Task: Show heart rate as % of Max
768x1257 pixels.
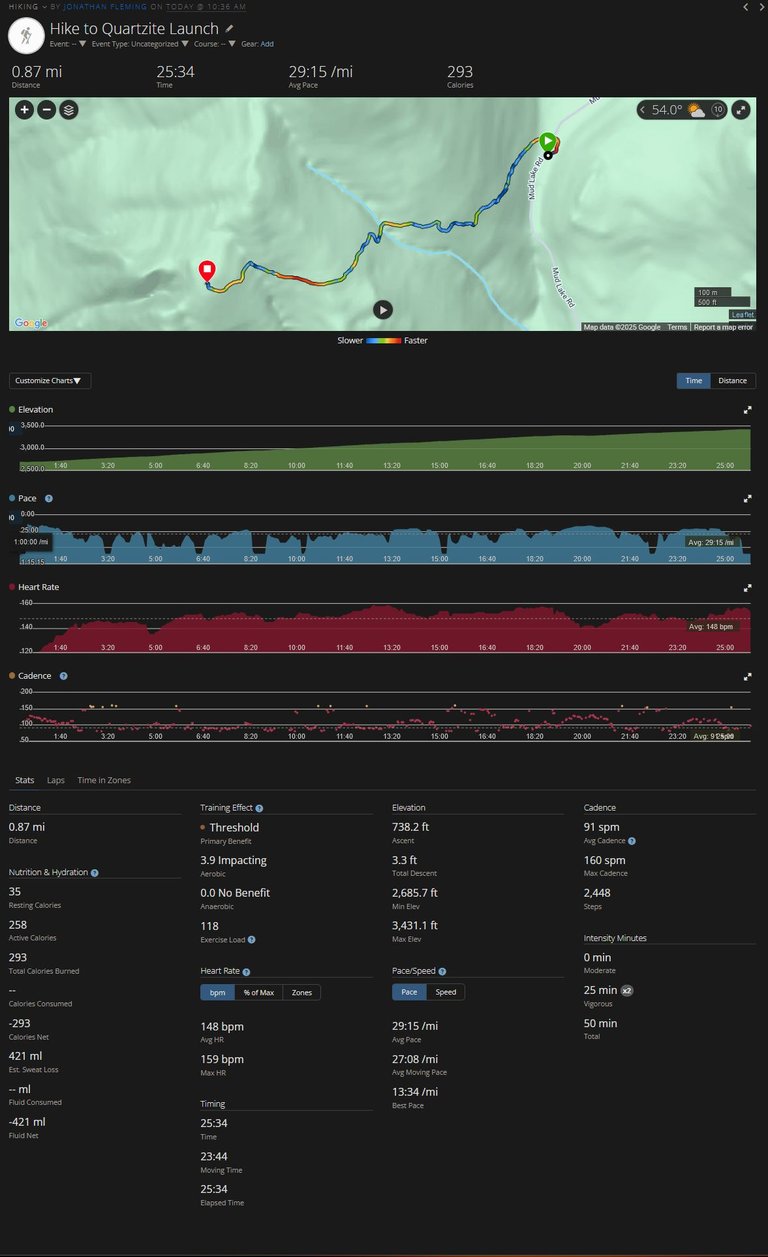Action: coord(259,992)
